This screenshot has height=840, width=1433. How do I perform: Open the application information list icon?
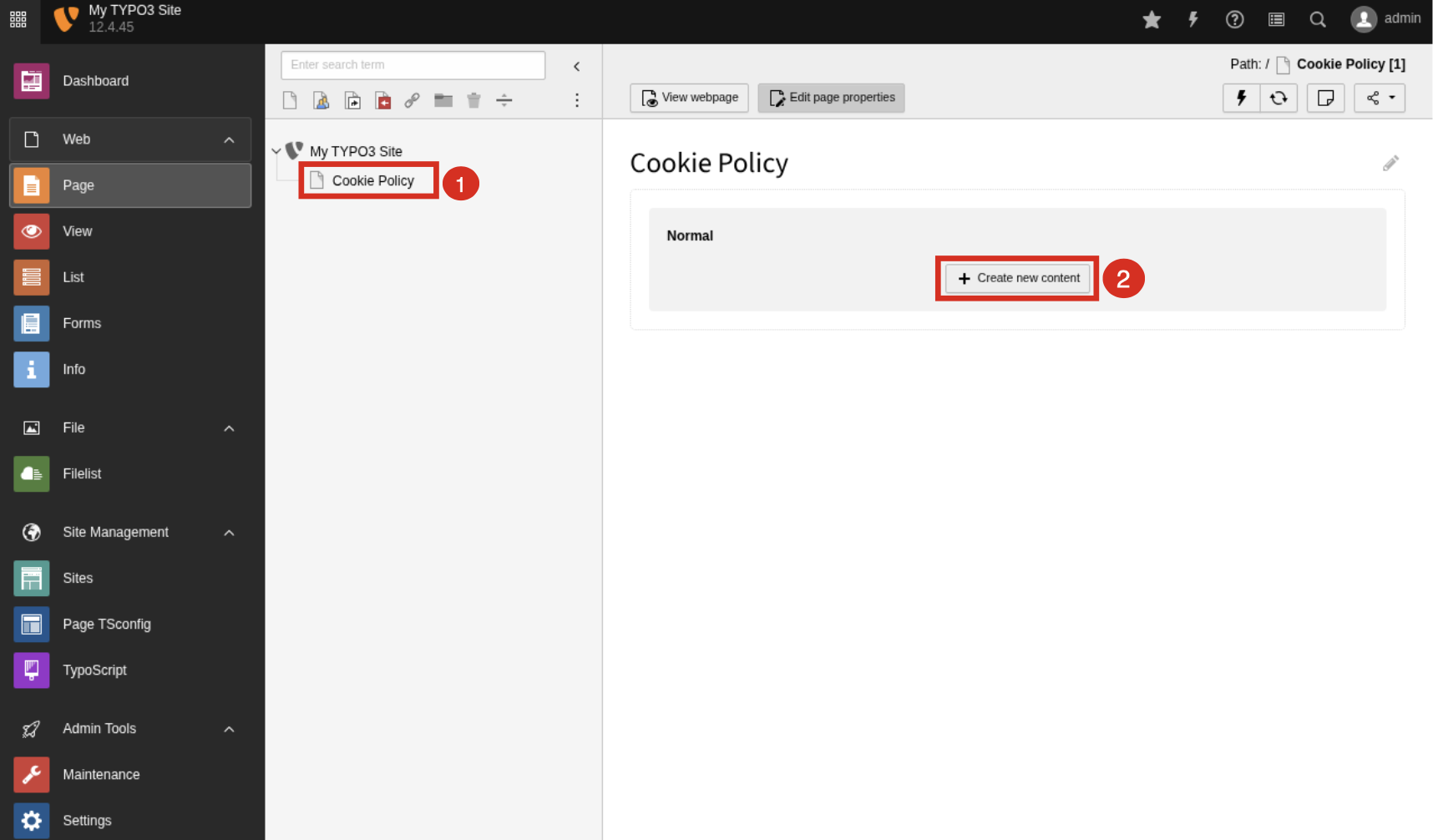click(x=1276, y=19)
